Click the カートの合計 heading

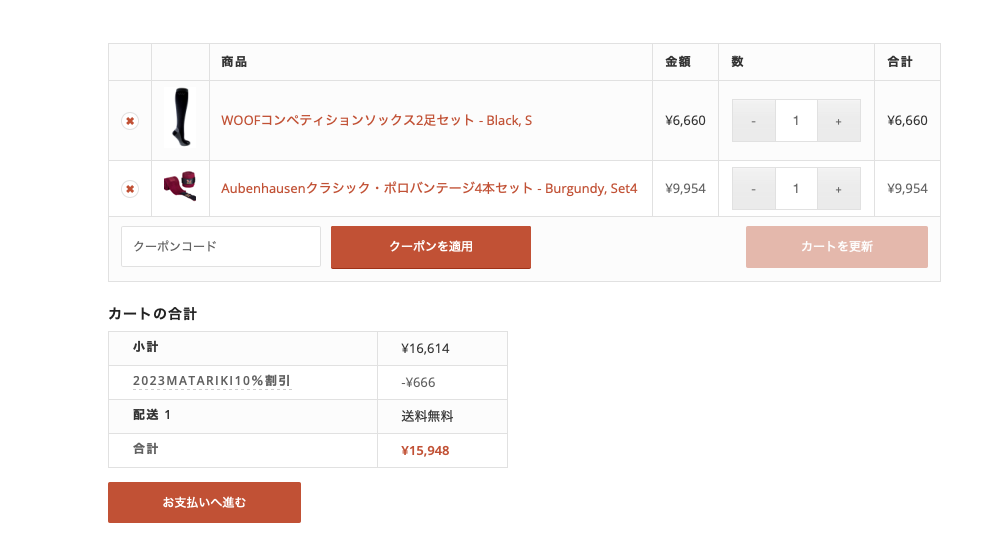(152, 314)
